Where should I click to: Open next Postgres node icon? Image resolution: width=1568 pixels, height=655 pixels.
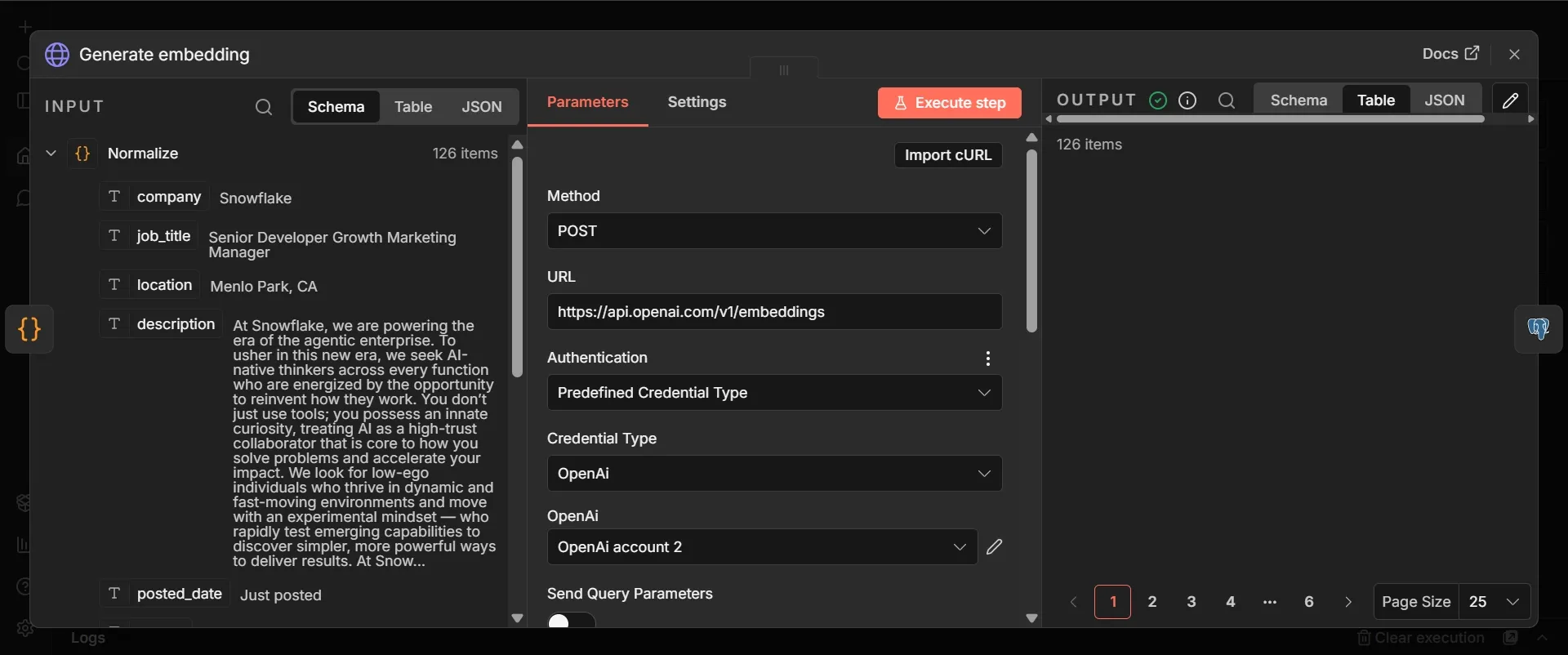pyautogui.click(x=1539, y=329)
